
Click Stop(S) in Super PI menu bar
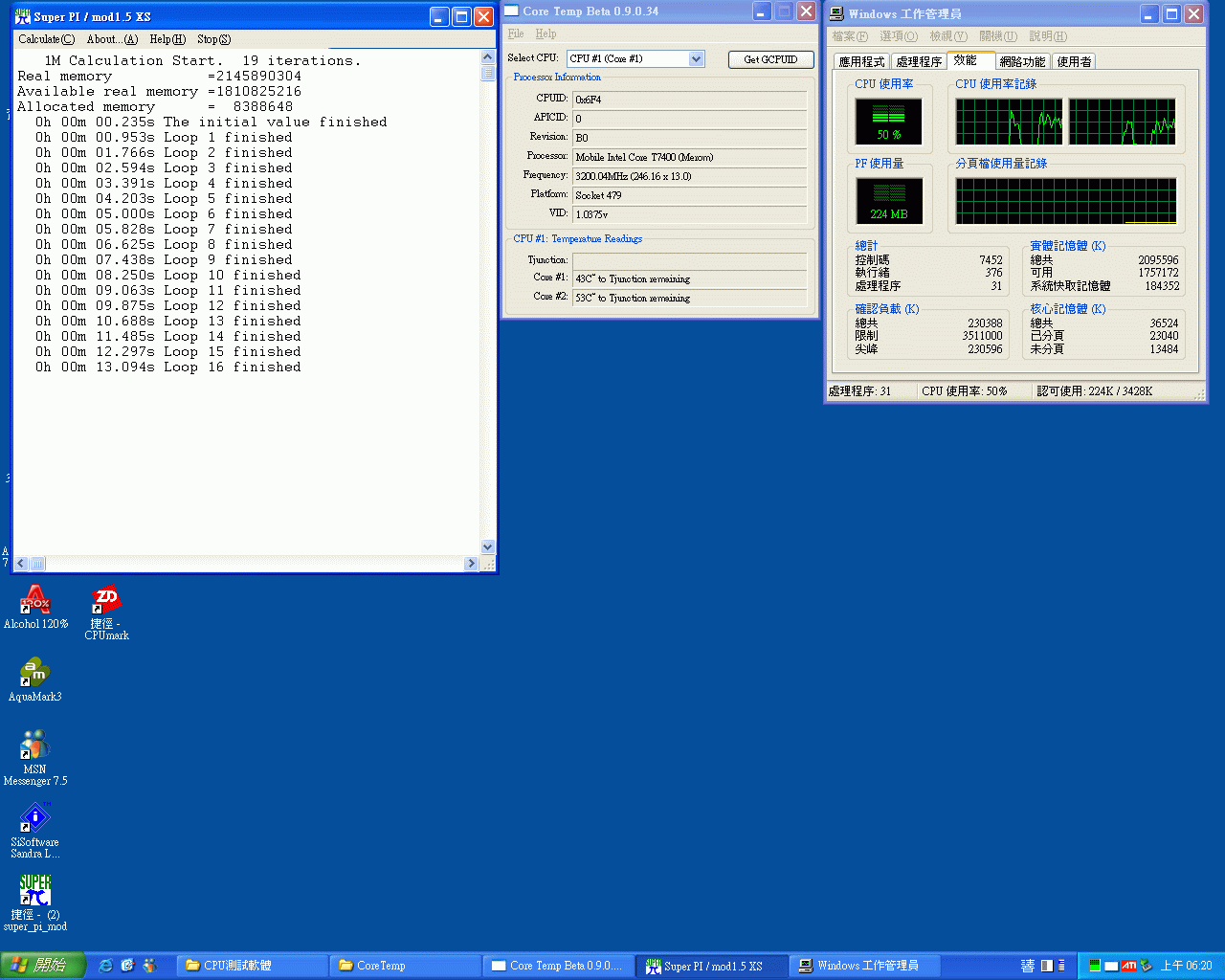(213, 38)
